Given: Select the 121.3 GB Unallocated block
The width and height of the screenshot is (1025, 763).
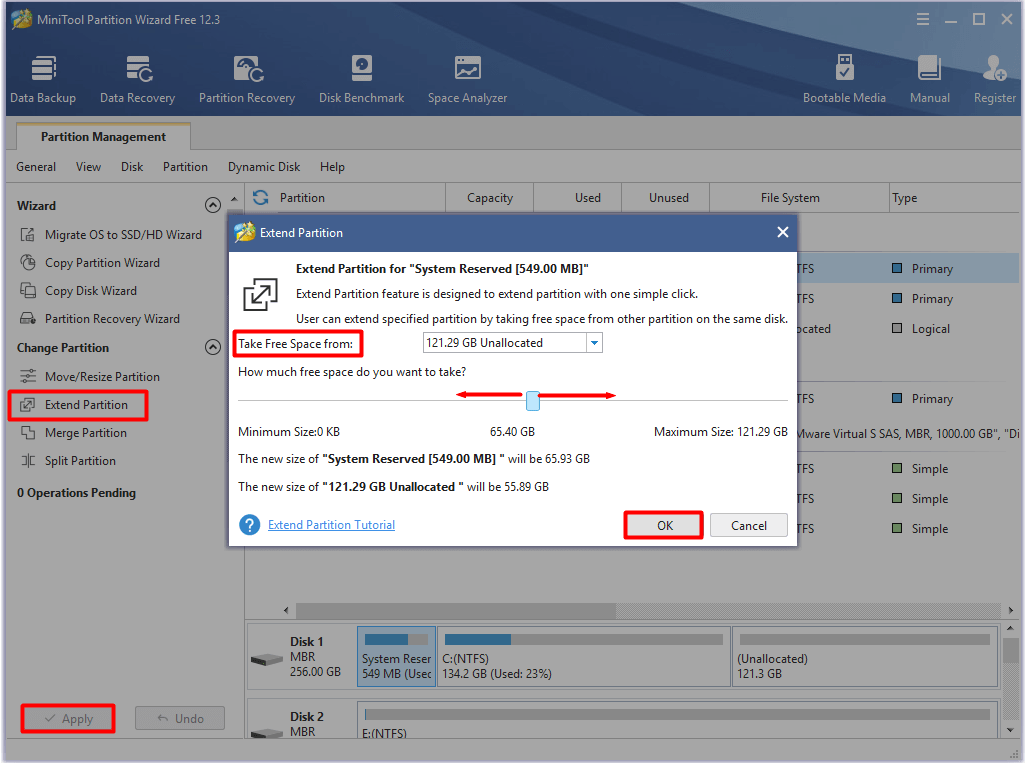Looking at the screenshot, I should click(x=865, y=656).
